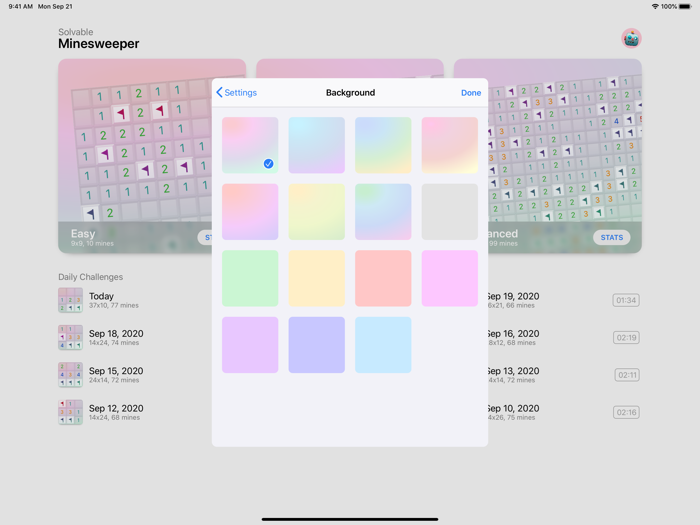Click the 01:34 time badge
Viewport: 700px width, 525px height.
626,300
